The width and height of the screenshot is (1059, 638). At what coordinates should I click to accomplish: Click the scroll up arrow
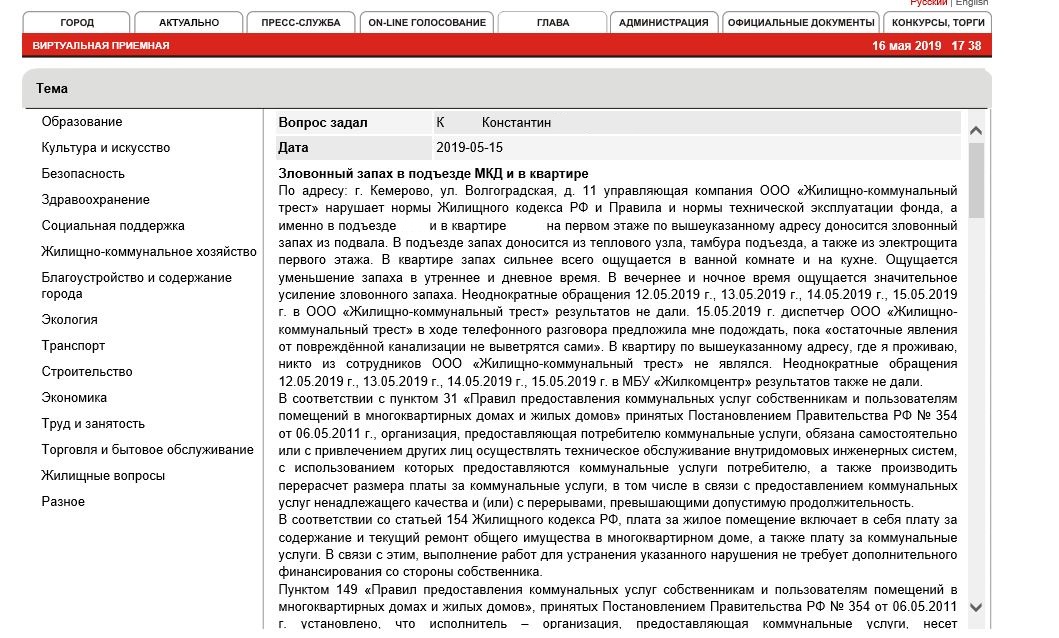coord(976,131)
